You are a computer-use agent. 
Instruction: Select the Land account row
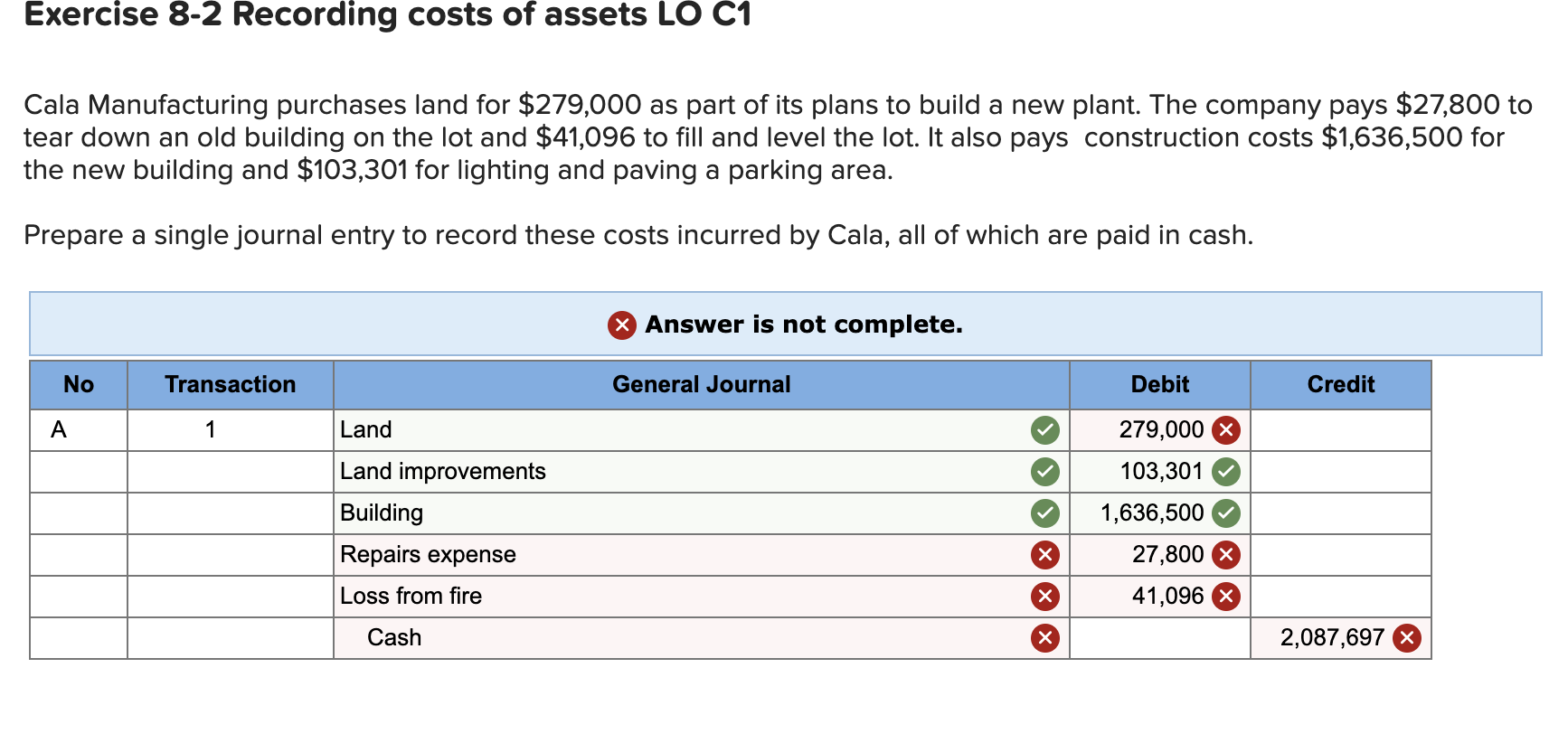(543, 429)
